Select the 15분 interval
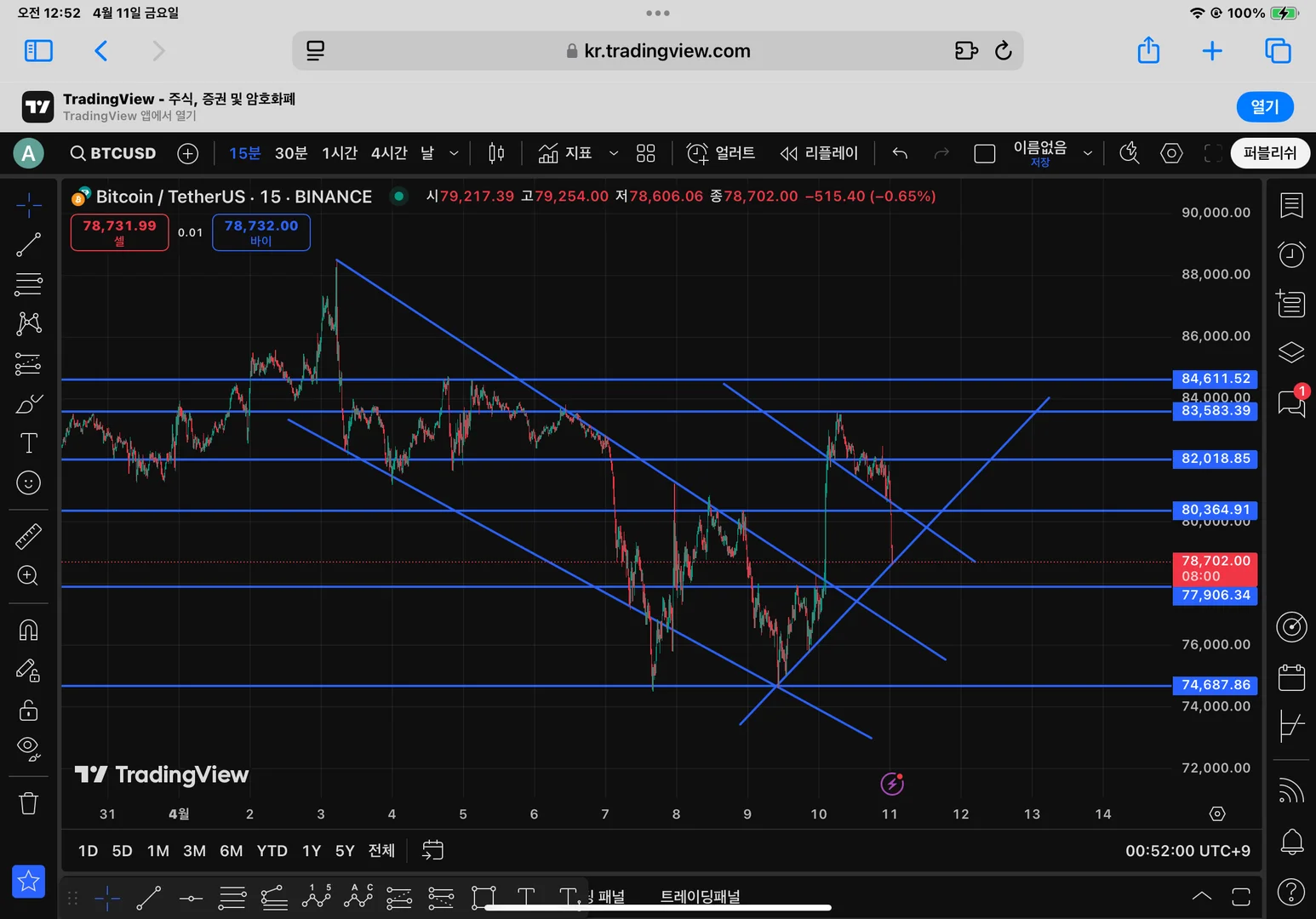 [x=244, y=153]
